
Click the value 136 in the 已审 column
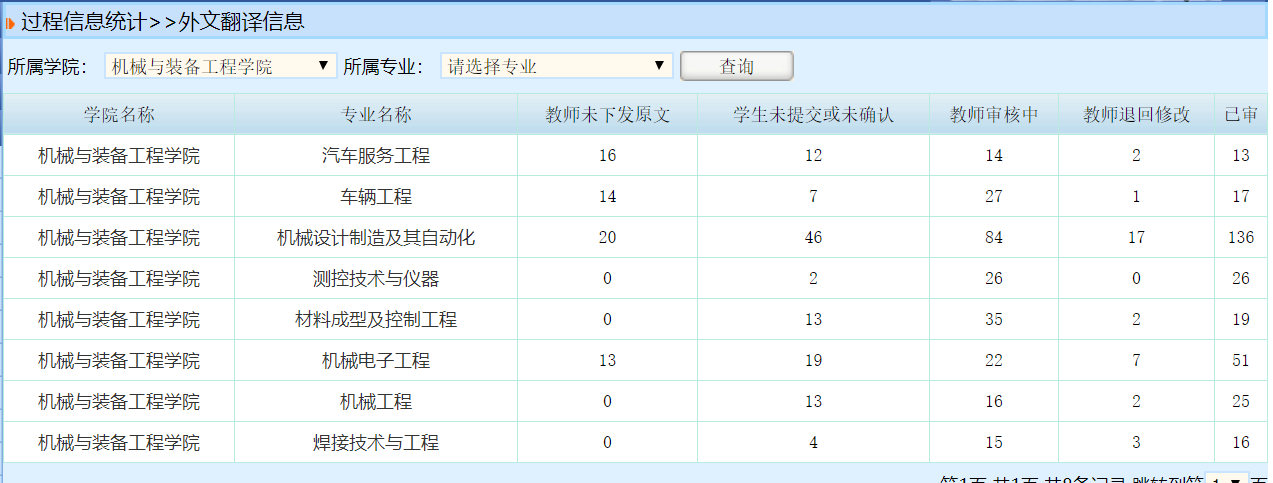[1241, 238]
